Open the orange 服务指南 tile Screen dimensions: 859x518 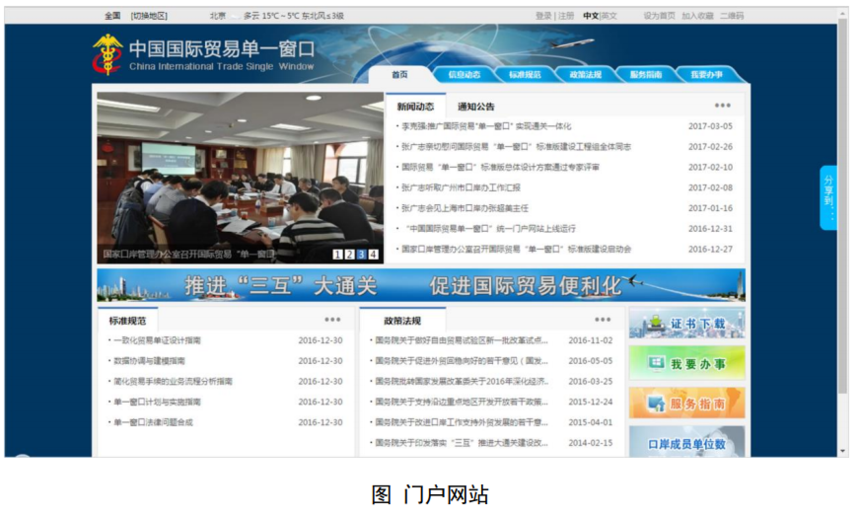point(686,403)
